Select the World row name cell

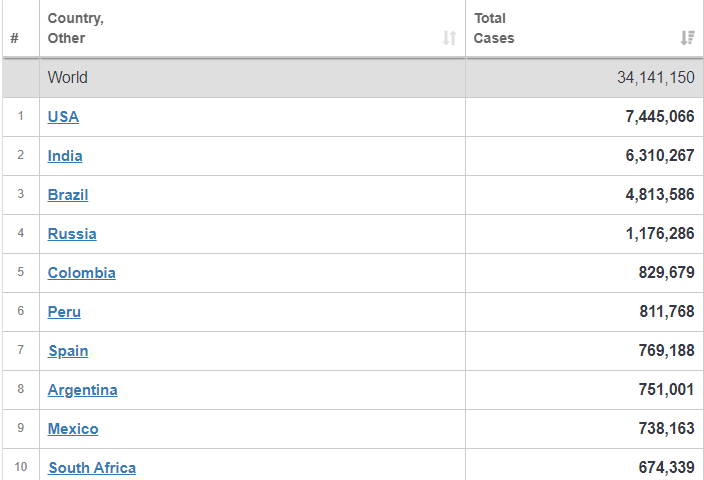pyautogui.click(x=68, y=78)
